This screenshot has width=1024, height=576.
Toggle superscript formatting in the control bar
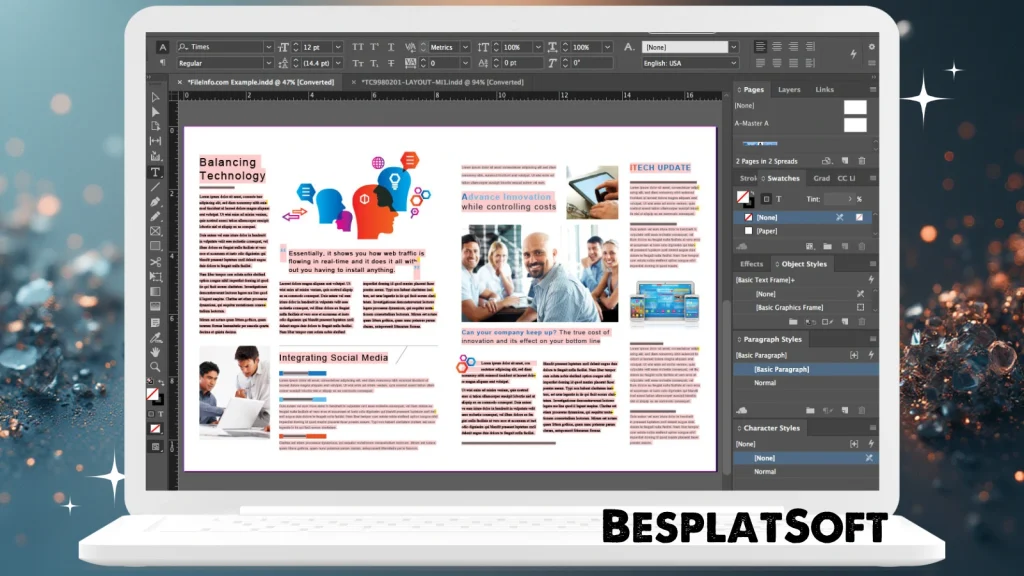[x=374, y=47]
